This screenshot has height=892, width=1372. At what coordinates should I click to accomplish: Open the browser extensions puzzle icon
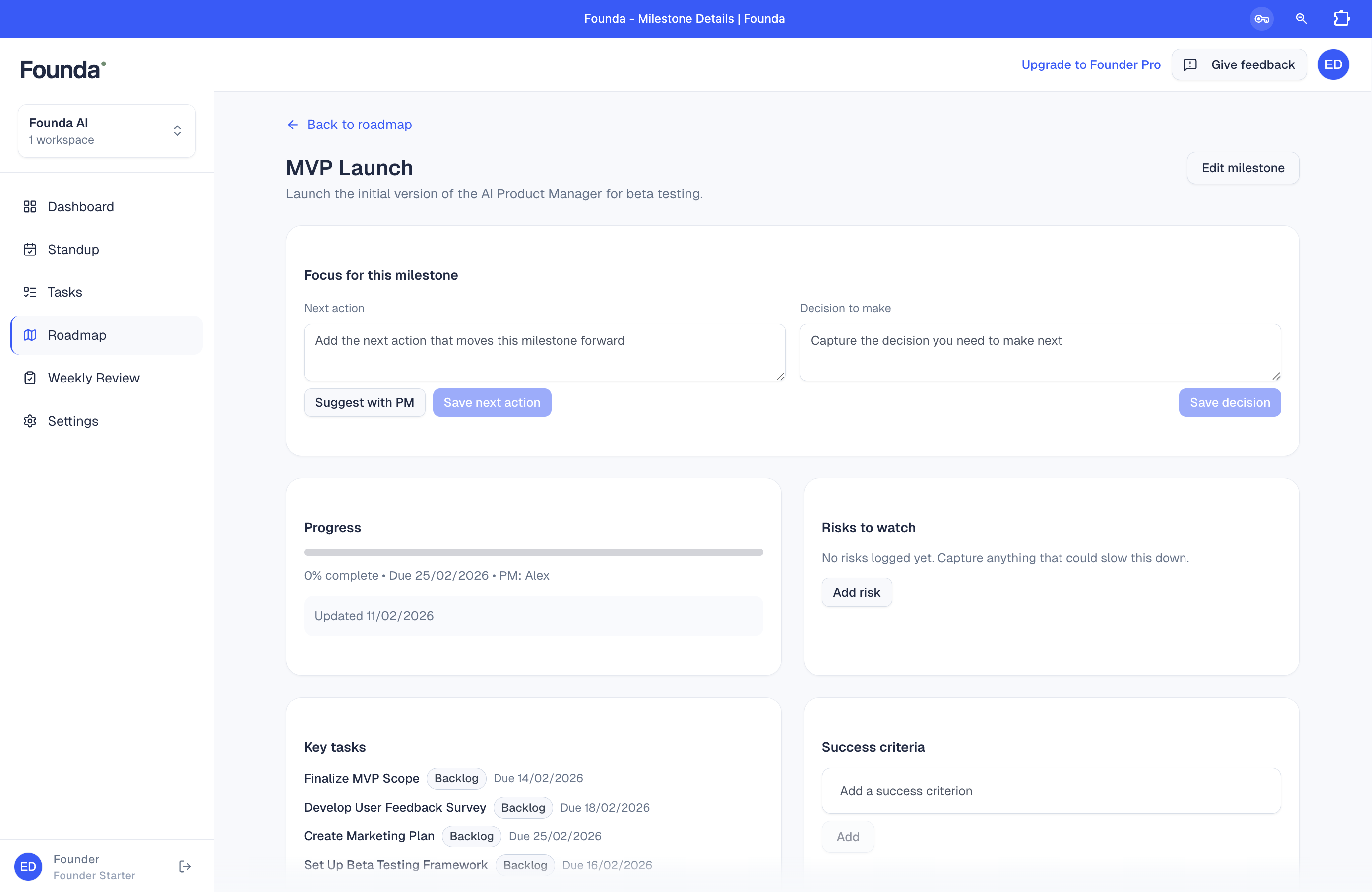[1341, 18]
